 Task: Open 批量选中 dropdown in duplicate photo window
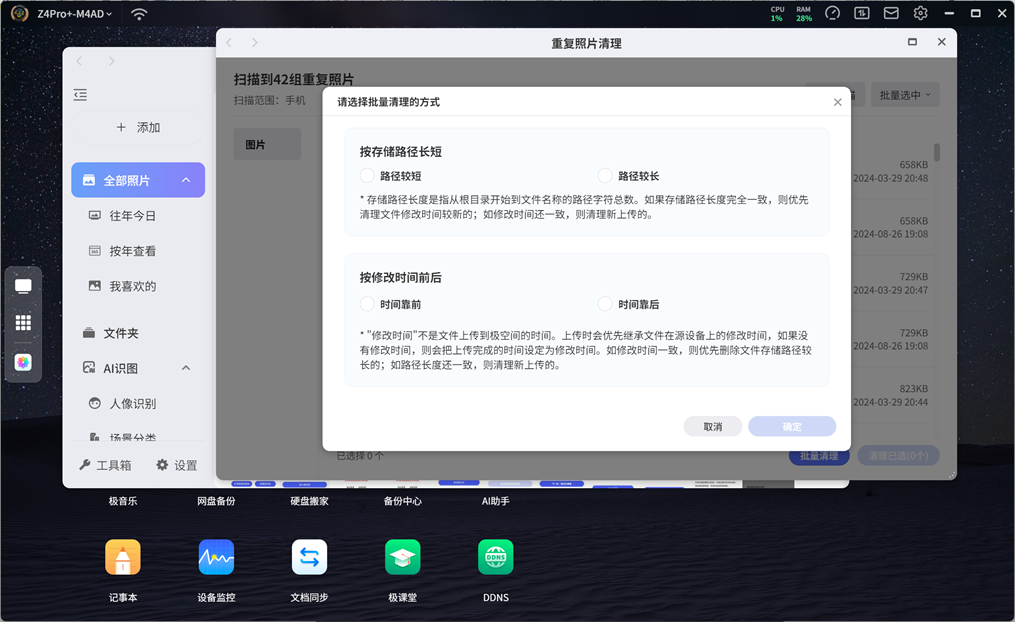point(905,95)
